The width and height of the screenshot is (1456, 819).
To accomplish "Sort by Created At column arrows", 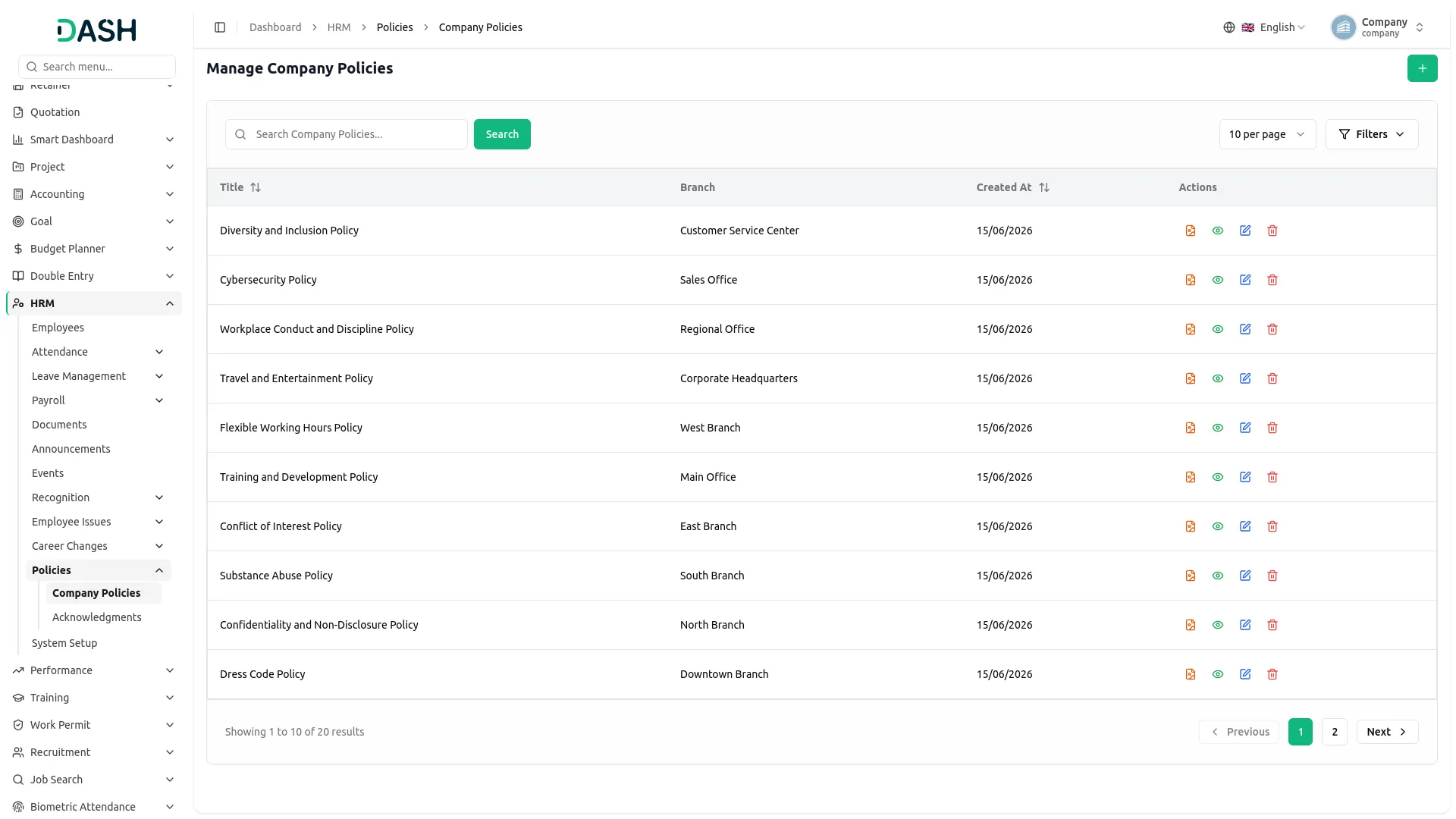I will point(1044,187).
